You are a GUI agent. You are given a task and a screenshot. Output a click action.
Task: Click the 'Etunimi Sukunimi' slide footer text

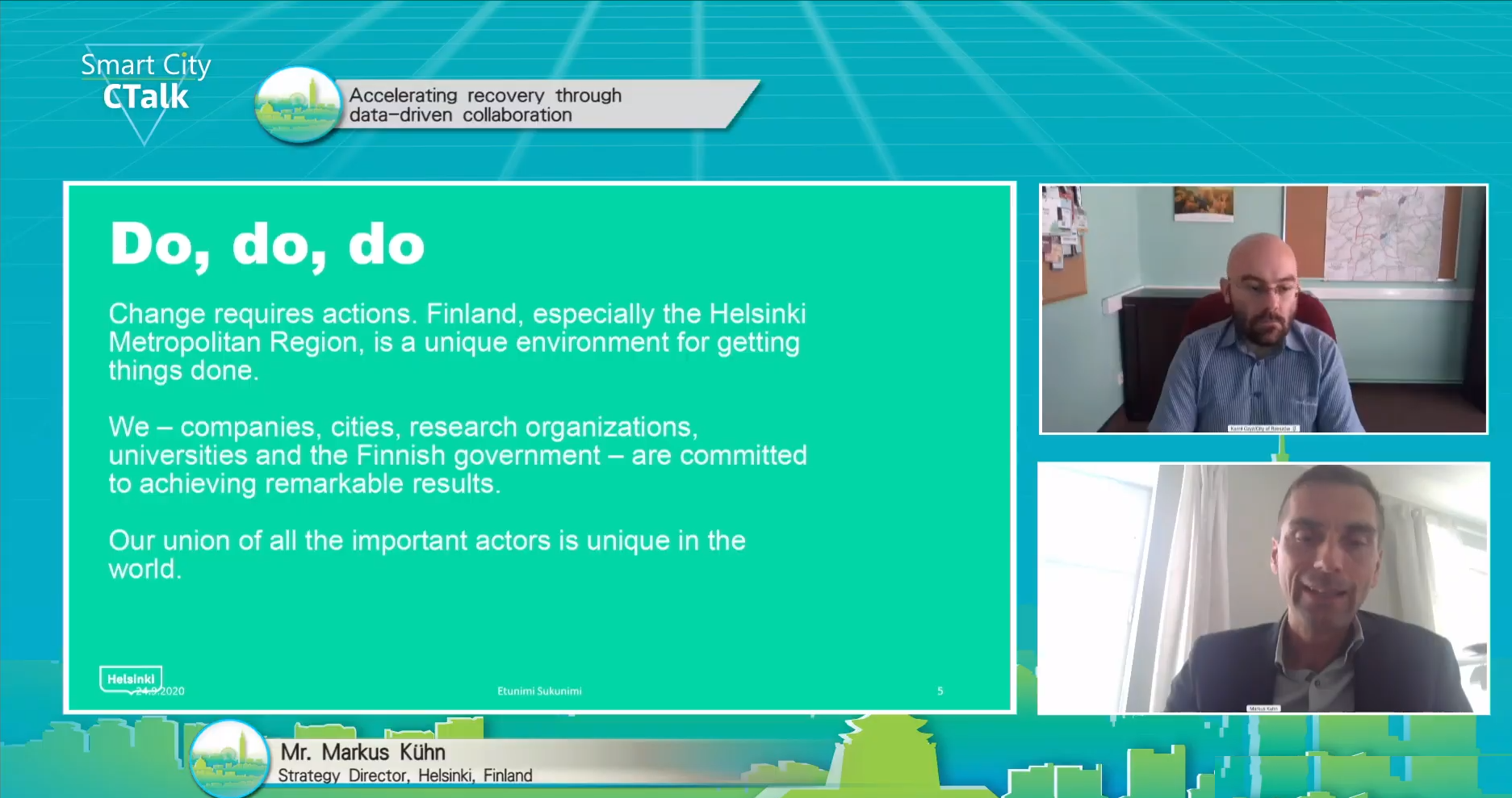tap(539, 691)
